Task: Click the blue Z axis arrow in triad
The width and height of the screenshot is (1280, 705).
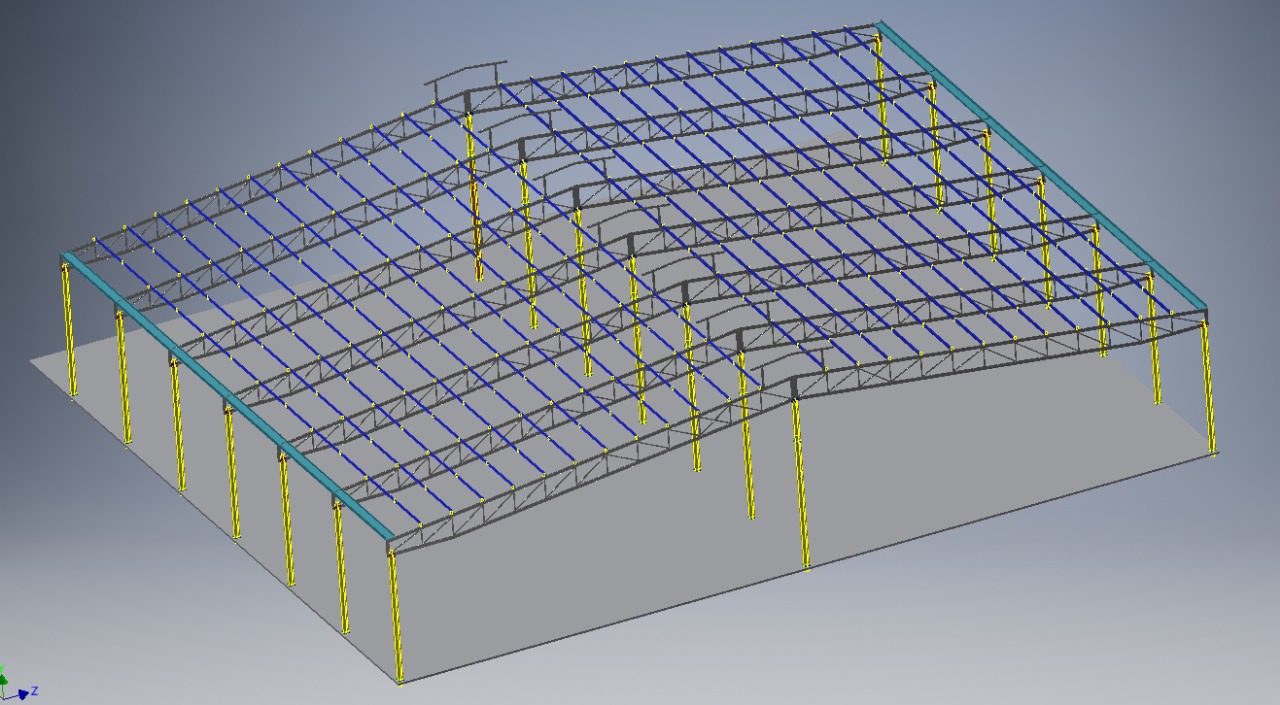Action: click(24, 692)
